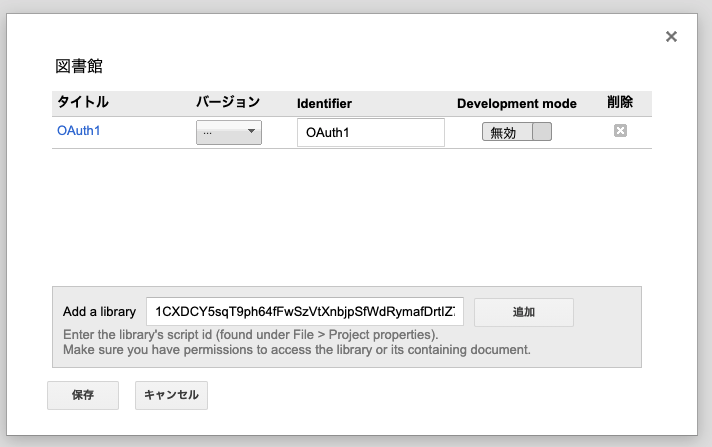Dismiss changes with the キャンセル button
Image resolution: width=712 pixels, height=447 pixels.
click(171, 395)
